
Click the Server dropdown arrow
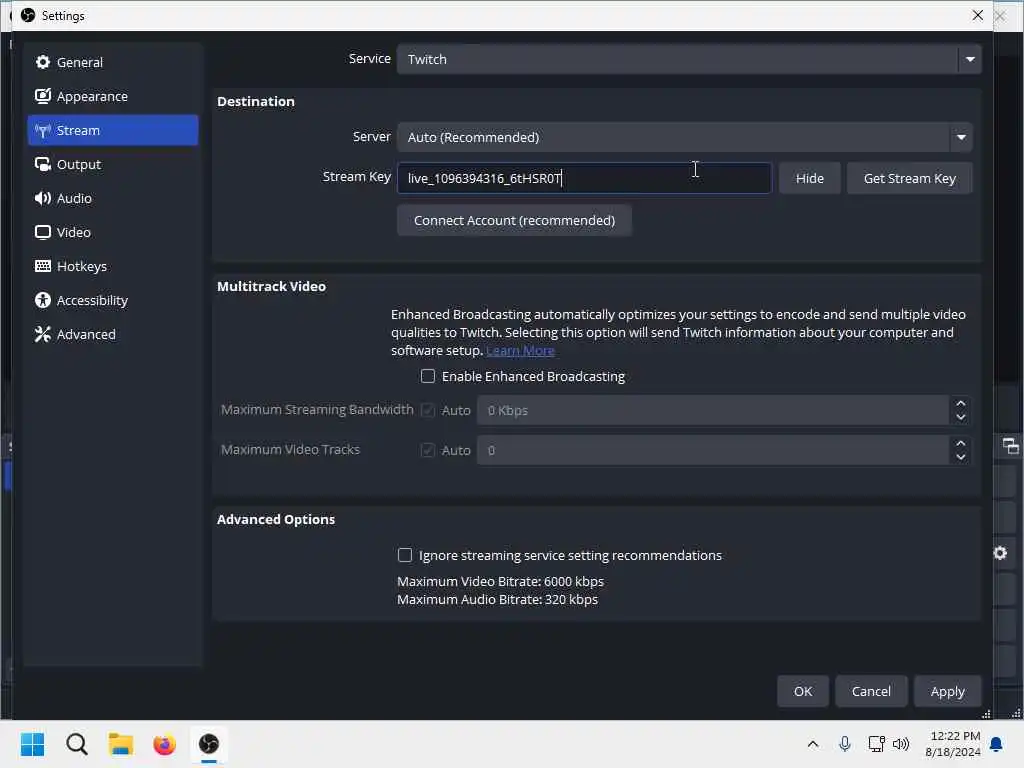[x=961, y=137]
